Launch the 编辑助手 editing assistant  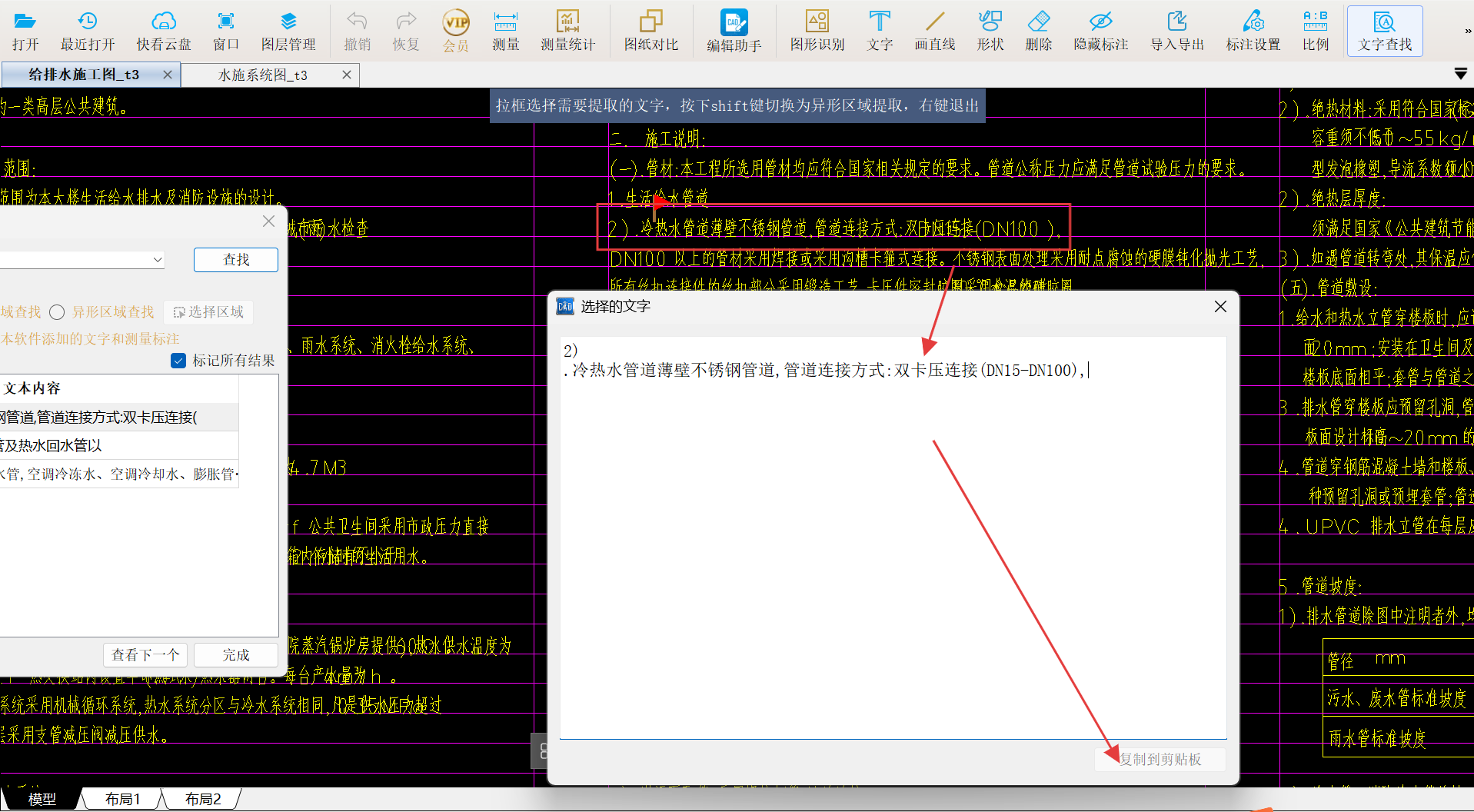coord(734,31)
